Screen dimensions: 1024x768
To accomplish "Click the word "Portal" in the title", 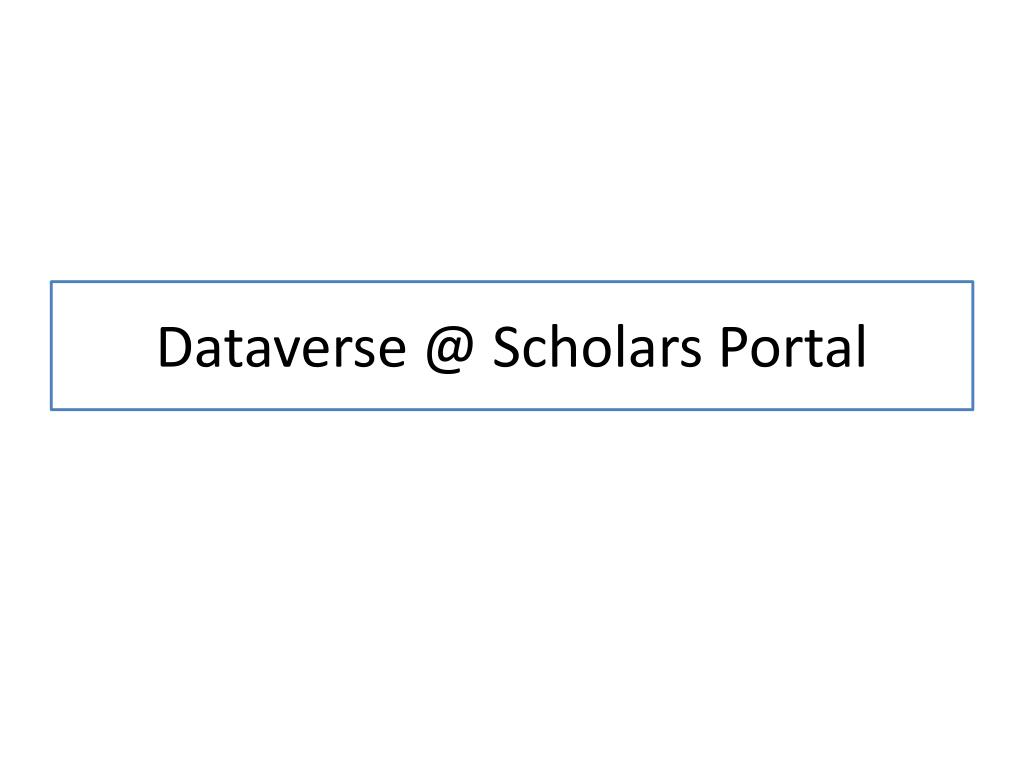I will tap(793, 346).
